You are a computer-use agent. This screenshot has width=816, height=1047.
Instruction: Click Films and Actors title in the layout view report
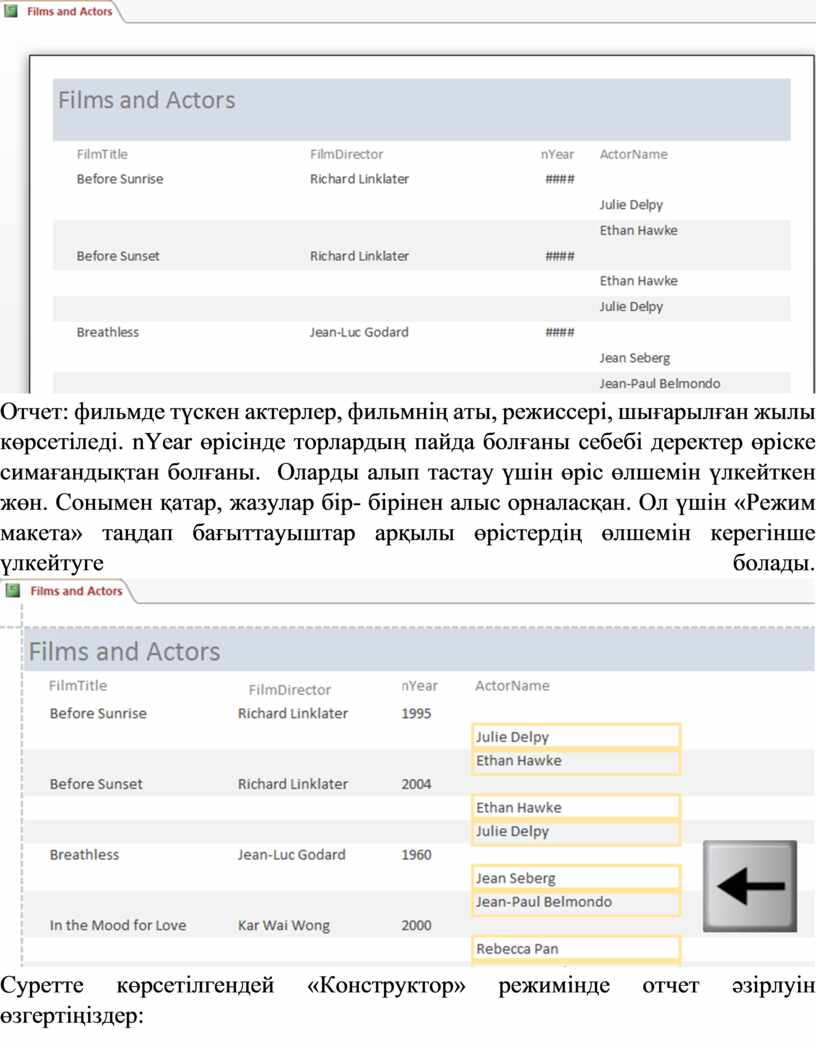(124, 652)
